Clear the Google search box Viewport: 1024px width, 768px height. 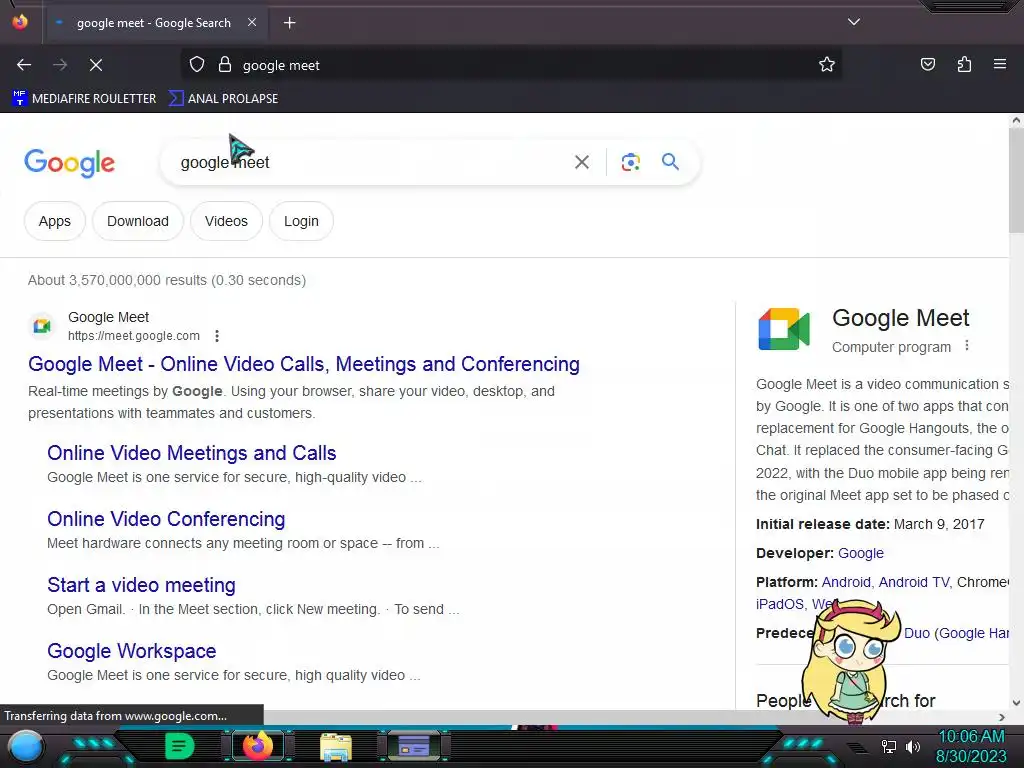click(x=581, y=162)
